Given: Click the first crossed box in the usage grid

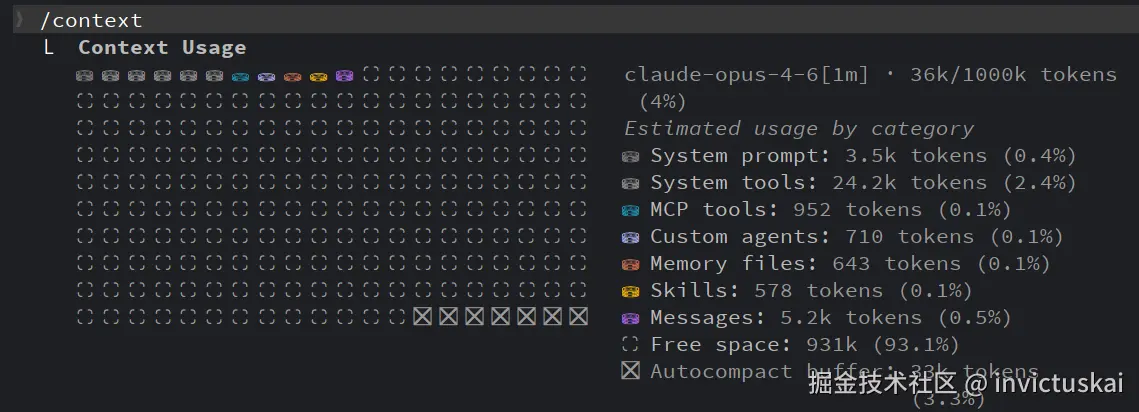Looking at the screenshot, I should (x=422, y=317).
